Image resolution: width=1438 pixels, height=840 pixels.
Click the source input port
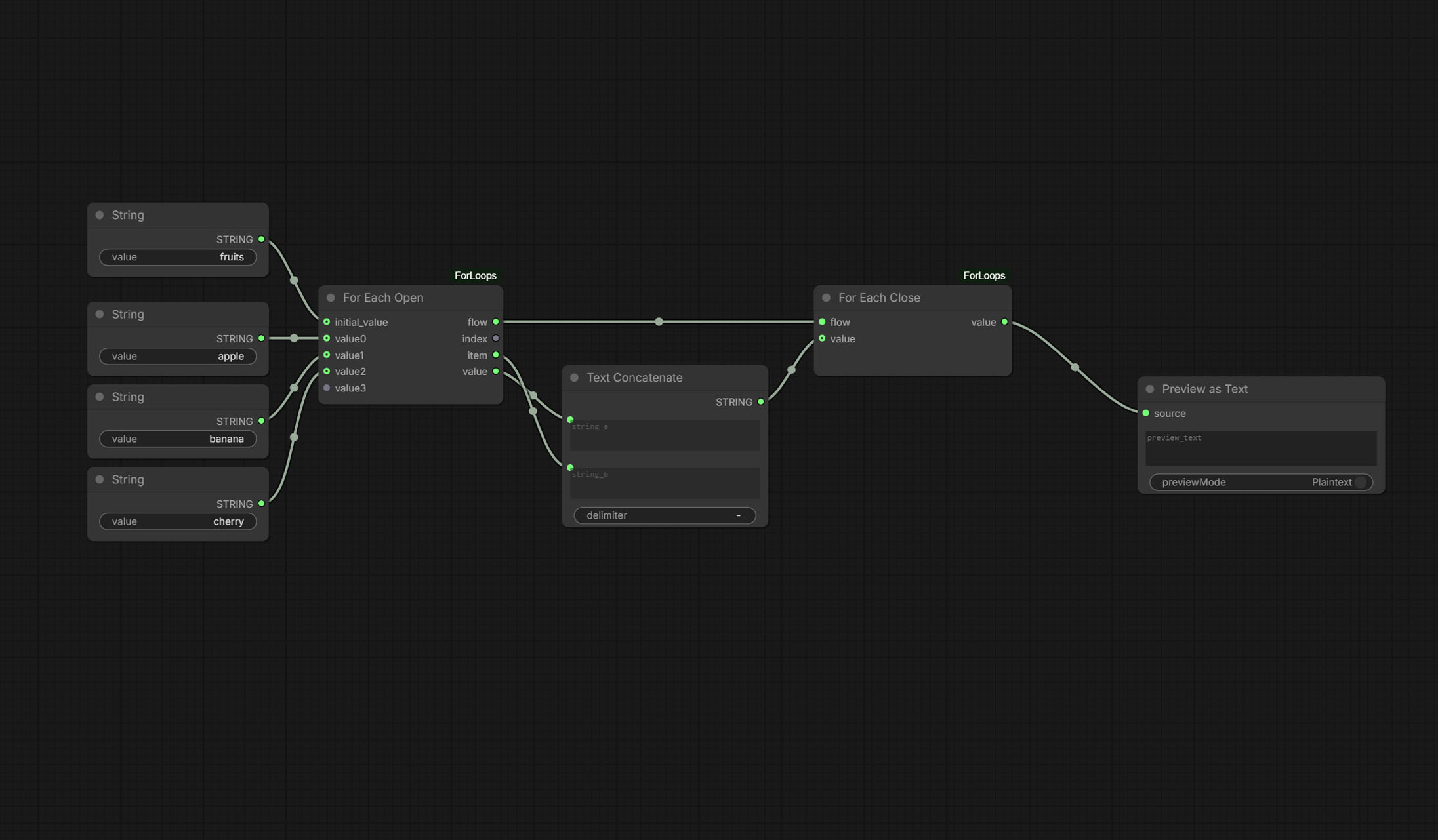click(x=1146, y=413)
